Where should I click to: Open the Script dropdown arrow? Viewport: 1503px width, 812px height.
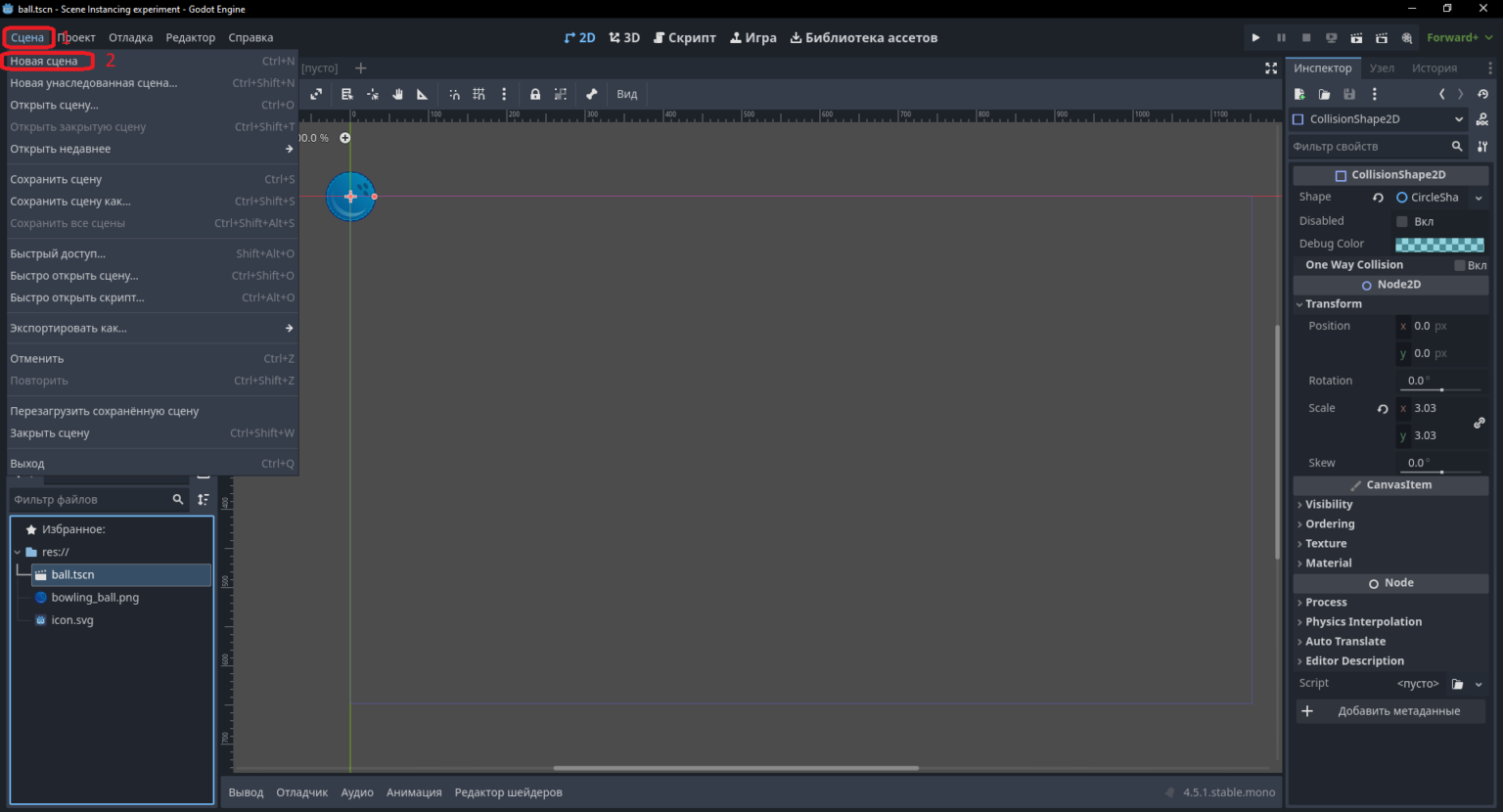point(1479,684)
